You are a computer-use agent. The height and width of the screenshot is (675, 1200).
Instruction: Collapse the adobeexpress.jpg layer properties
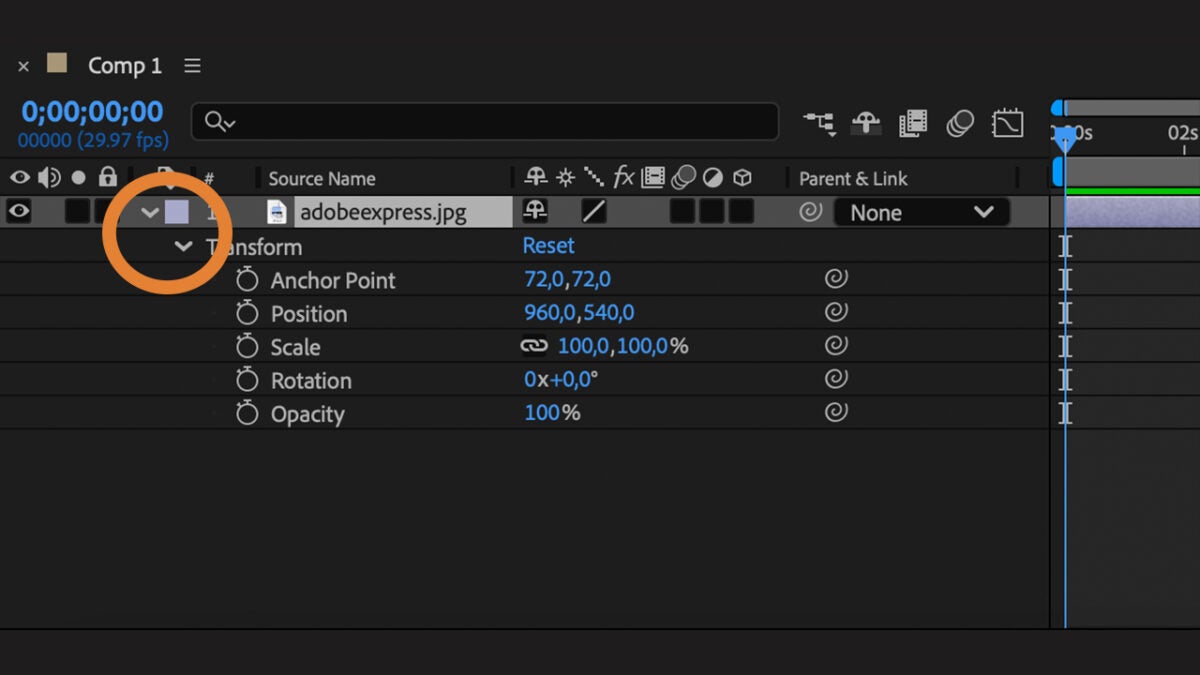[150, 212]
